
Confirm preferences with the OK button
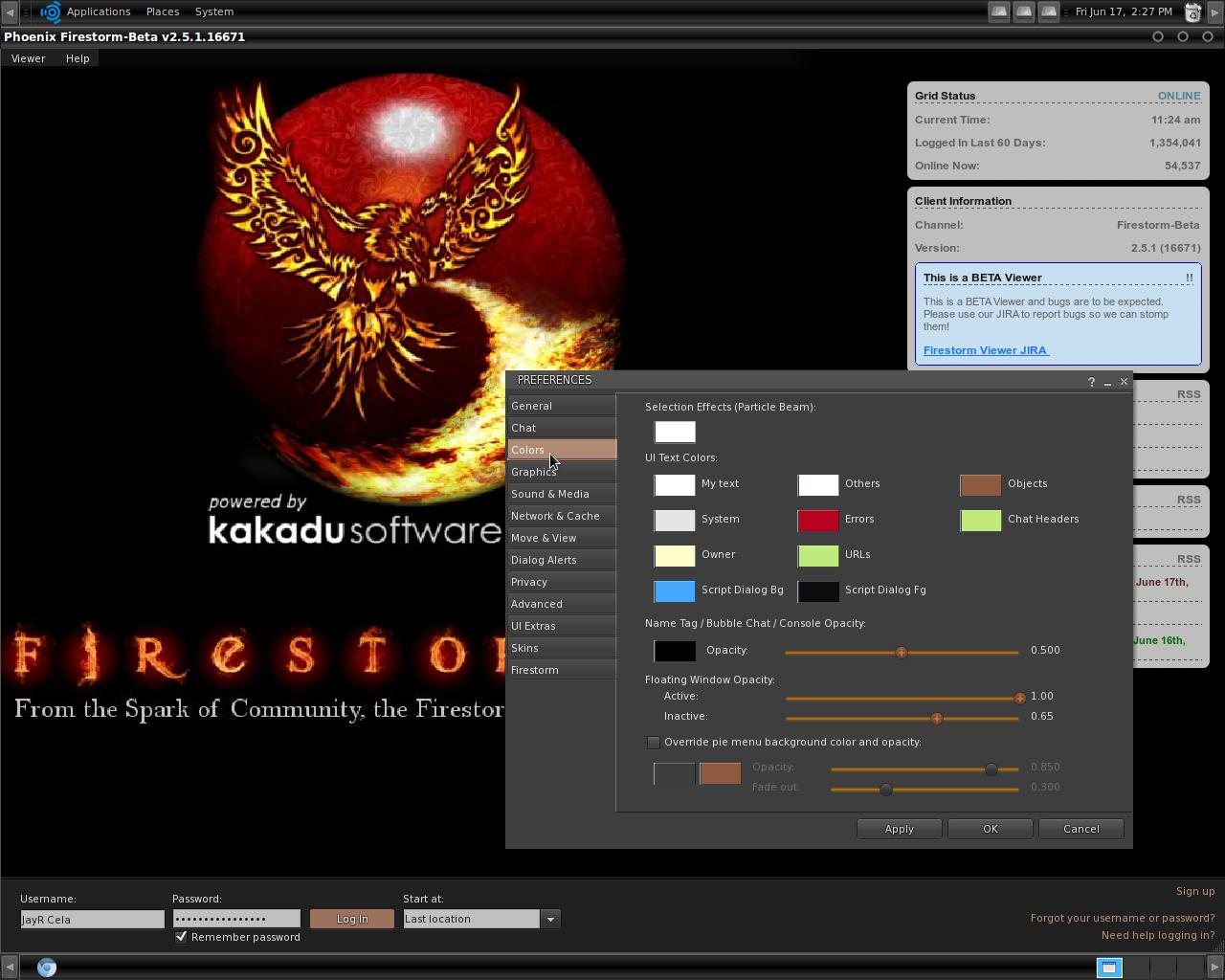click(990, 829)
